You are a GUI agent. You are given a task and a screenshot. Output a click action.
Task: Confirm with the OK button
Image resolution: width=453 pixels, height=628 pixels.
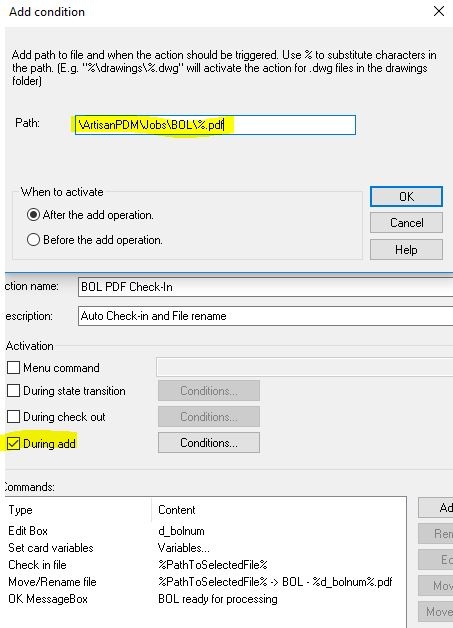click(x=406, y=197)
